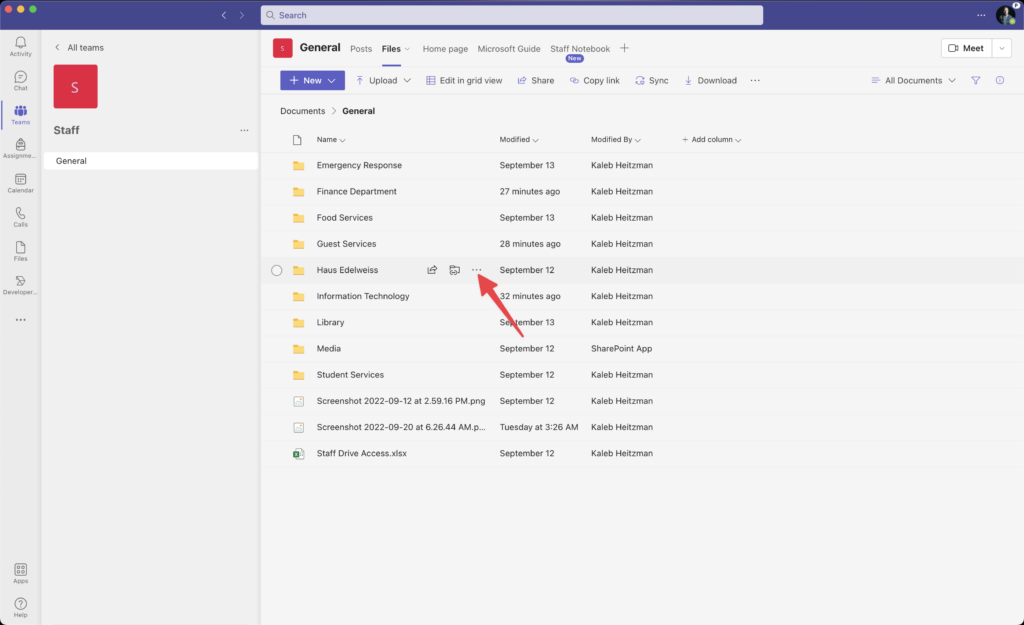The image size is (1024, 625).
Task: Go forward with the navigation arrow
Action: [242, 15]
